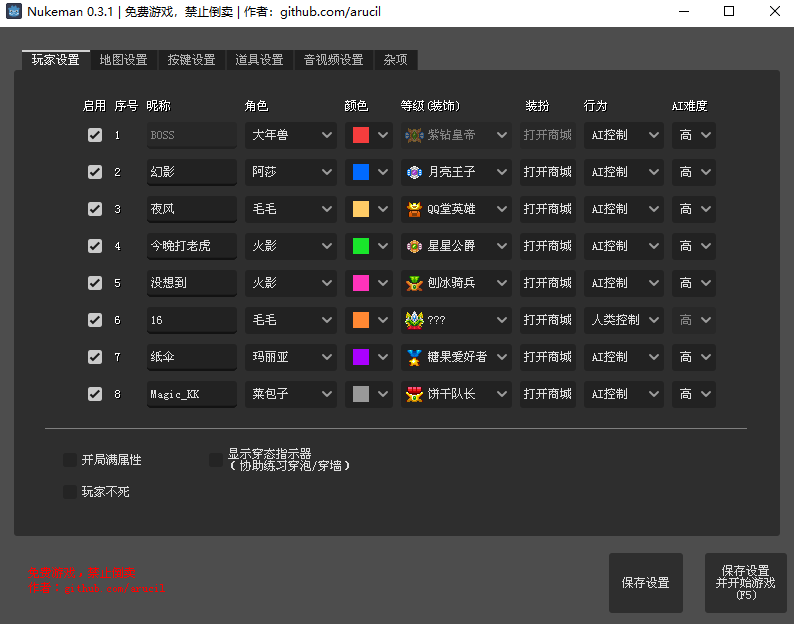Pick the red color swatch for BOSS

coord(361,135)
